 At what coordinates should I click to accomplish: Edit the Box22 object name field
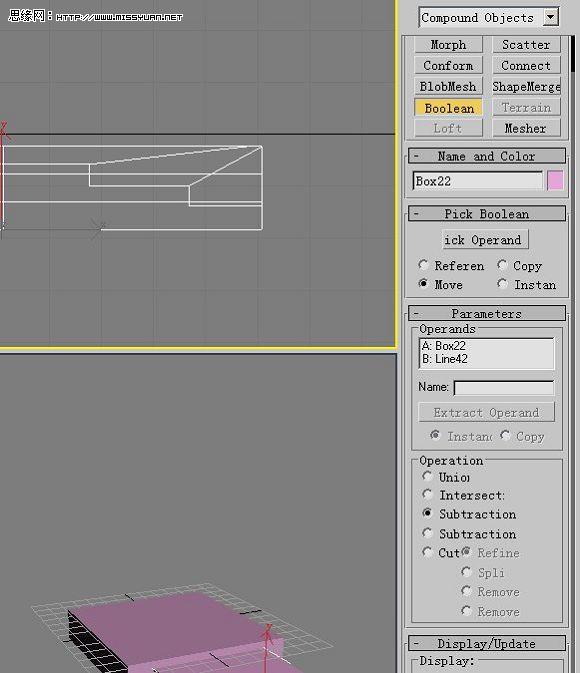tap(477, 181)
